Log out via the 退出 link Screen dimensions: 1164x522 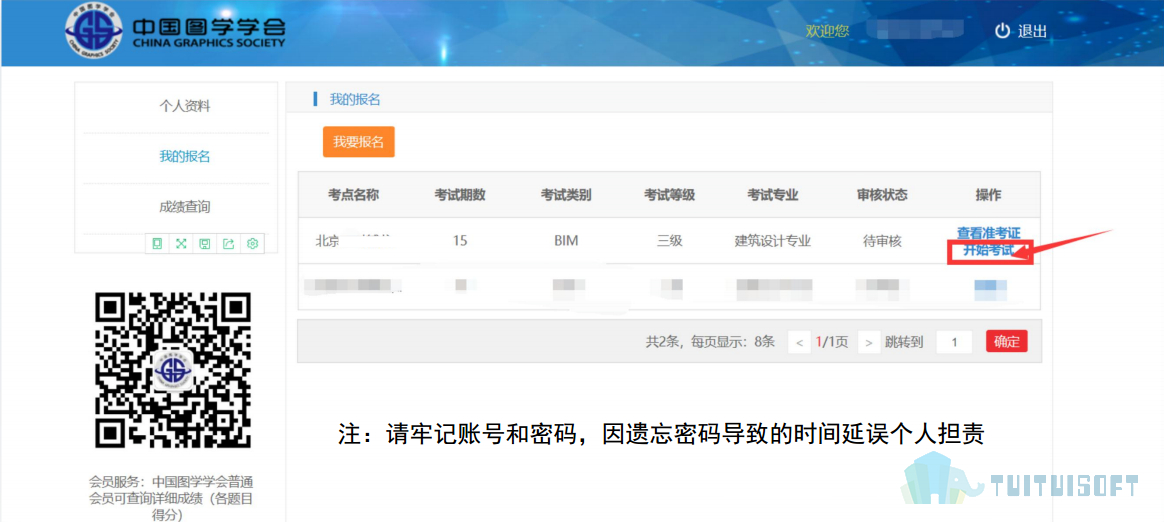[x=1032, y=31]
